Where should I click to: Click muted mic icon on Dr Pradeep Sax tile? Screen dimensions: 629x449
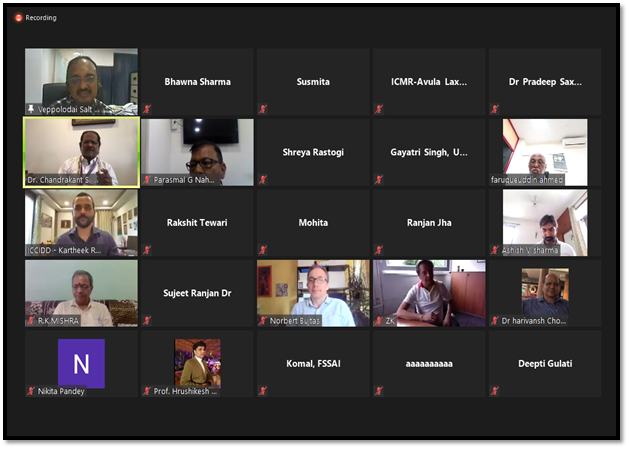(x=495, y=109)
